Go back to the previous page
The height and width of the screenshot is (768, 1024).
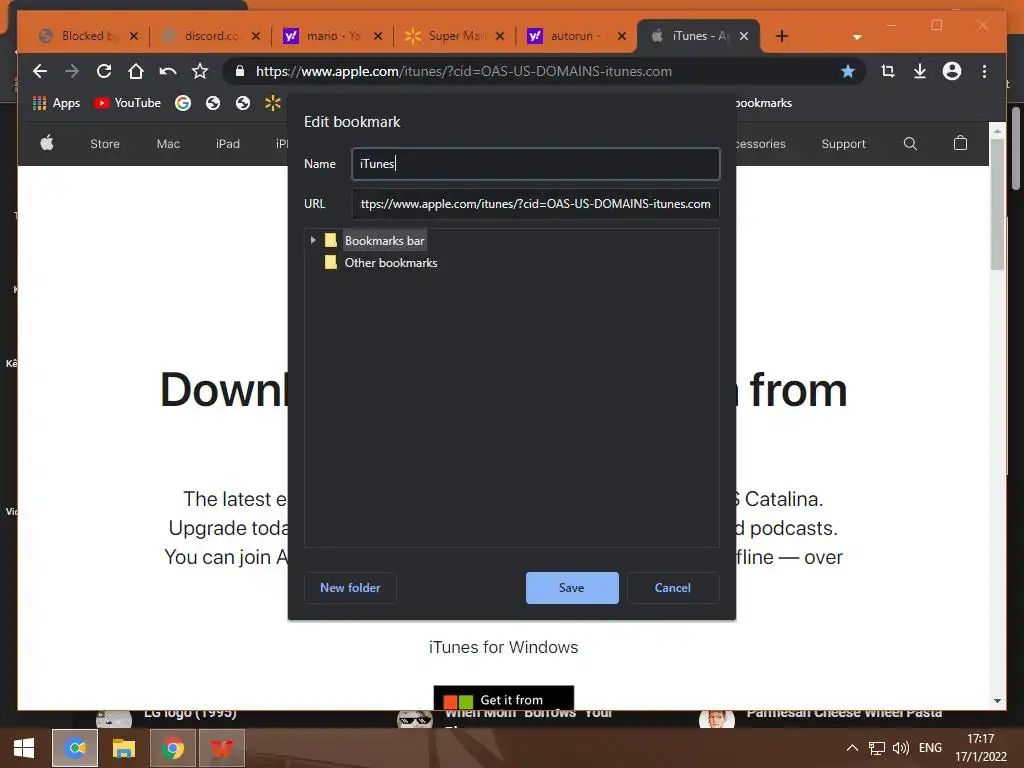point(40,71)
